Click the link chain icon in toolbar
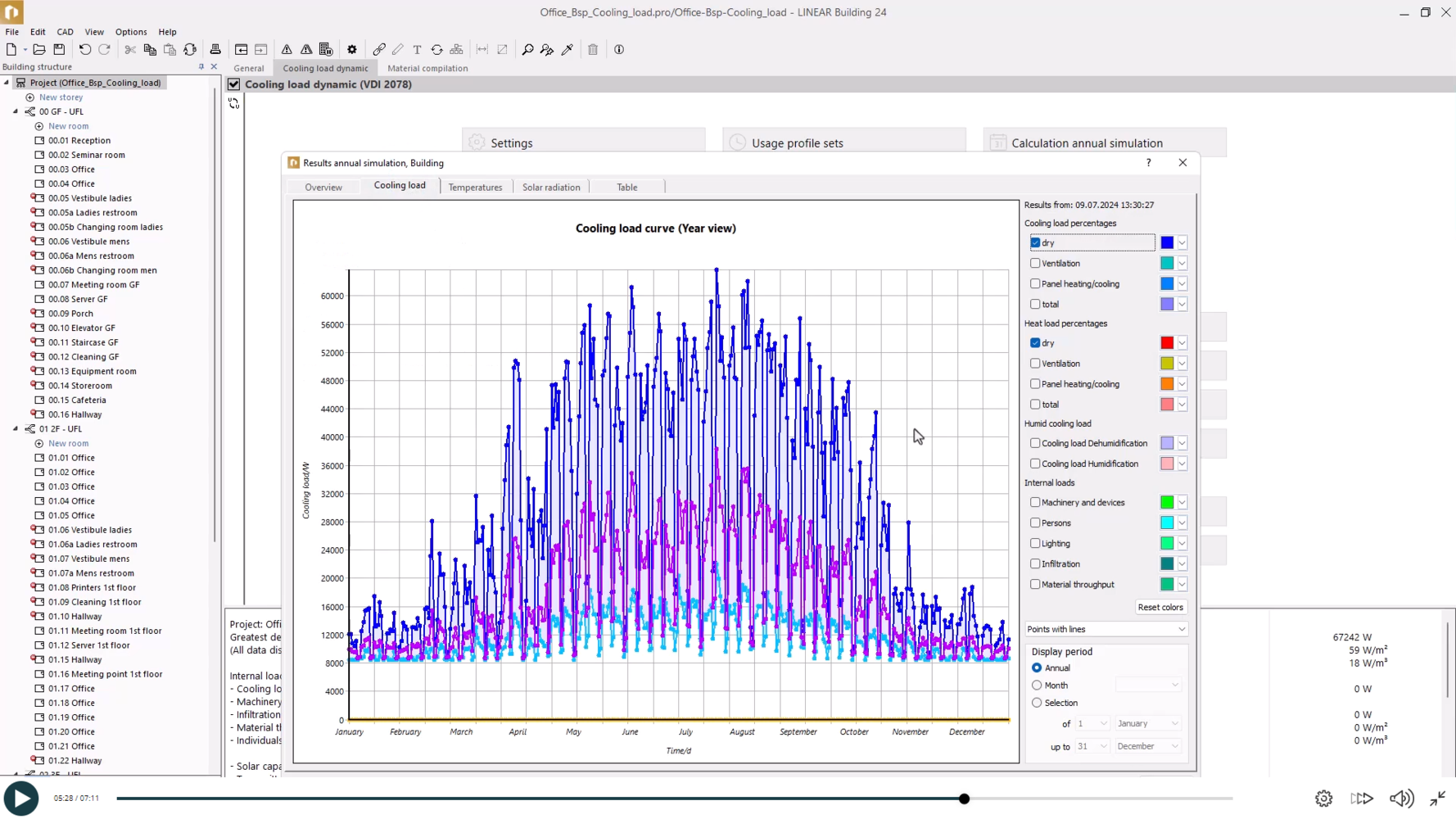Viewport: 1456px width, 819px height. click(379, 50)
